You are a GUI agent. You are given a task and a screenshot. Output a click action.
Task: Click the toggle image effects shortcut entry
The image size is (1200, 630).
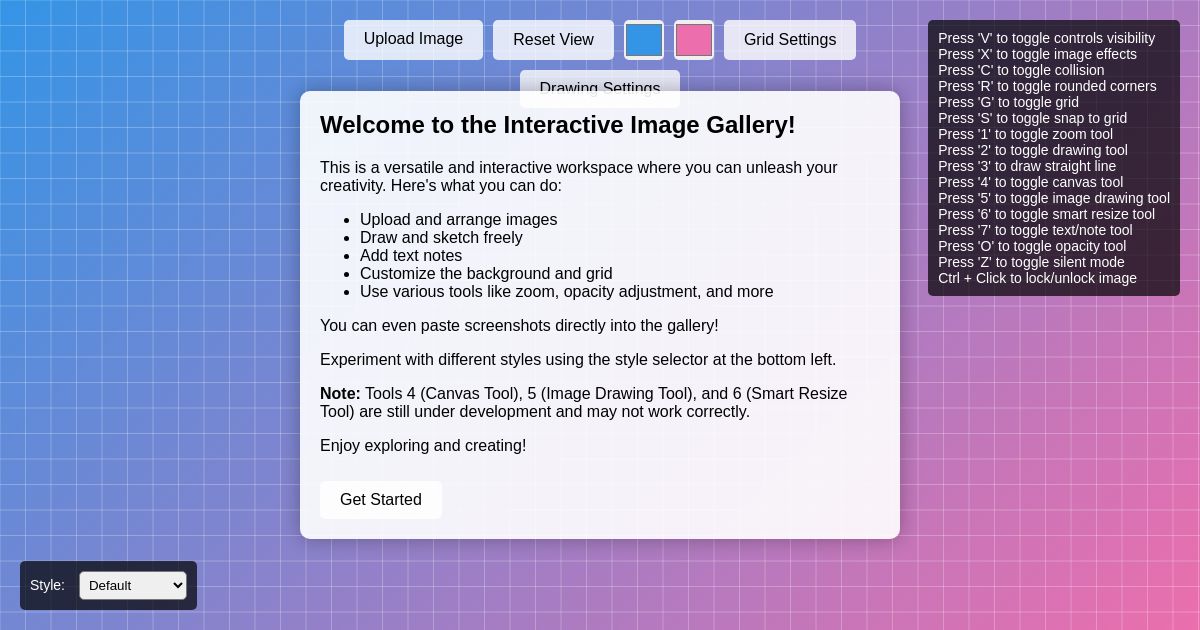tap(1037, 54)
